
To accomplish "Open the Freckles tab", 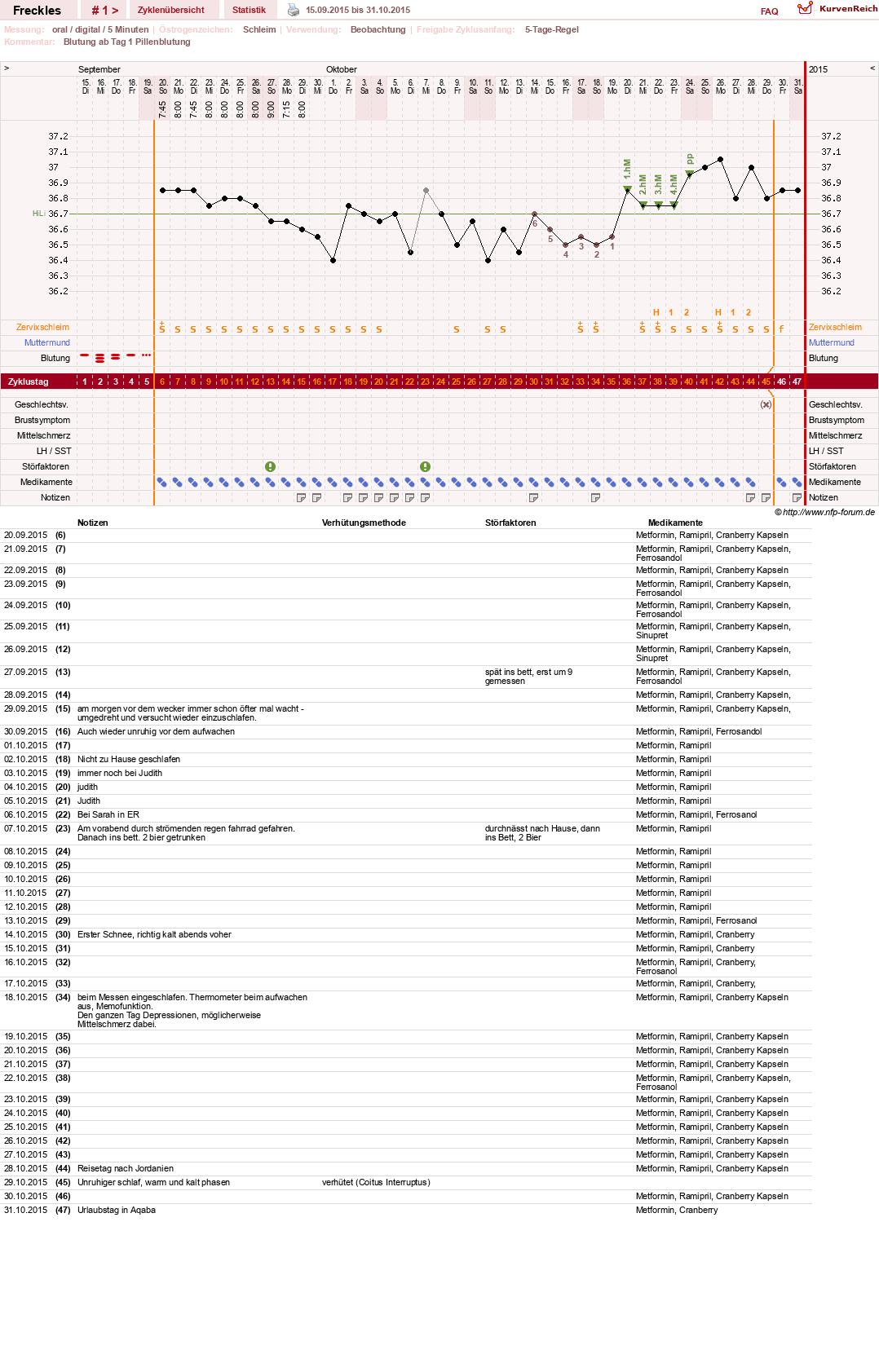I will (x=38, y=10).
